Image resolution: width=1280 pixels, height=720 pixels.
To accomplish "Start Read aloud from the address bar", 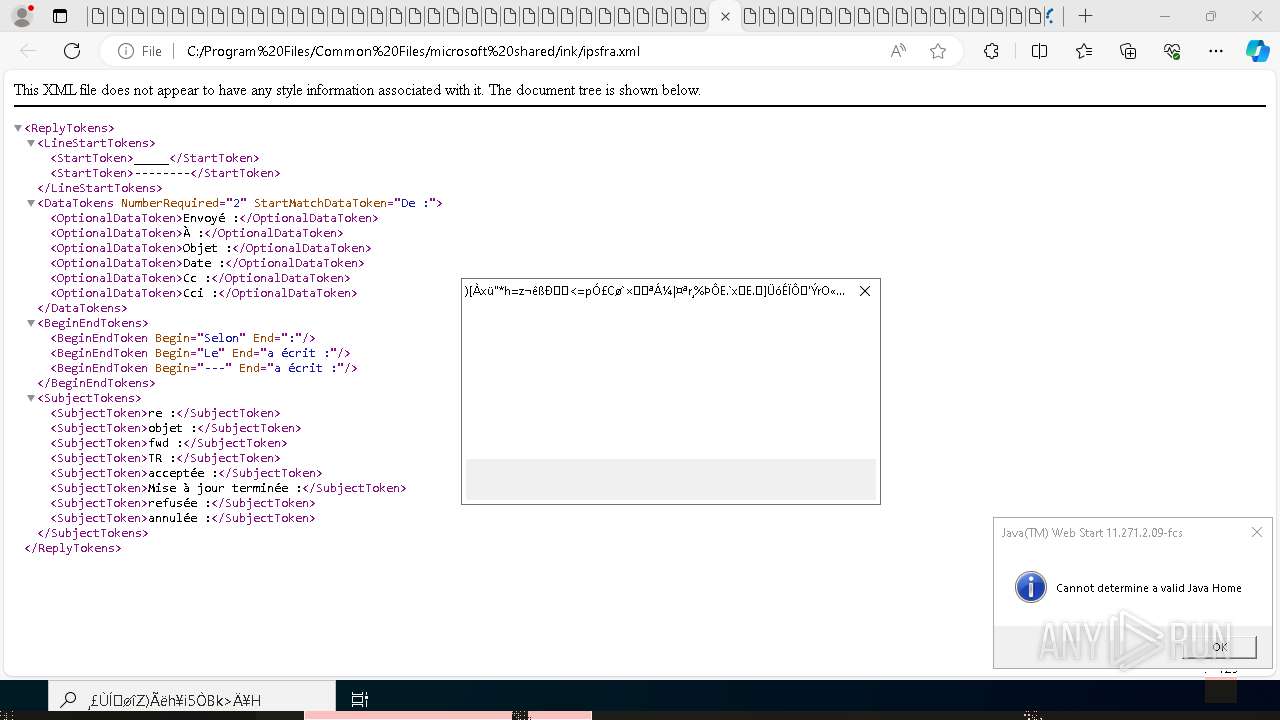I will pos(898,51).
